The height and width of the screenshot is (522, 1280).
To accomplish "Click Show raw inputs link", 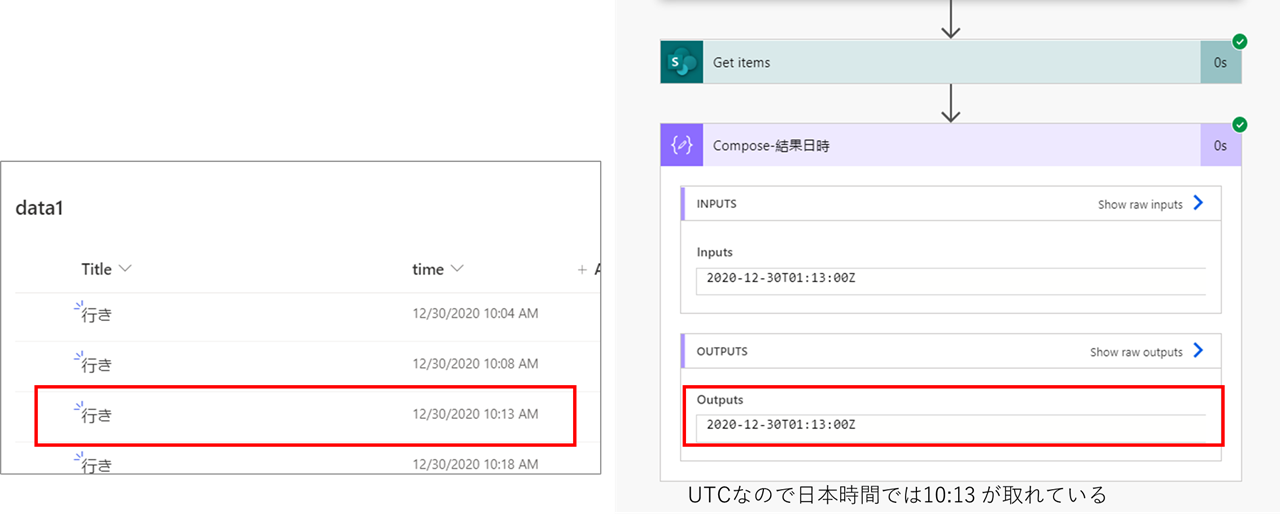I will point(1150,204).
